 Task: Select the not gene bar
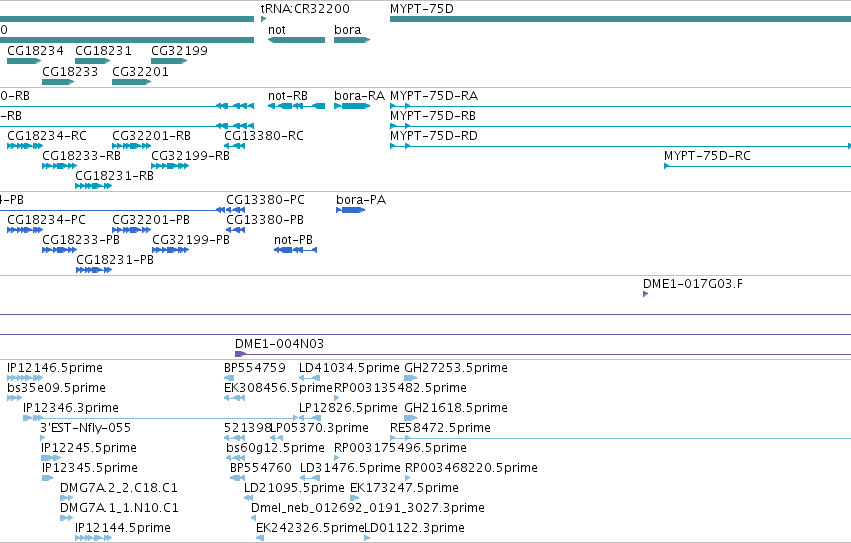[296, 40]
